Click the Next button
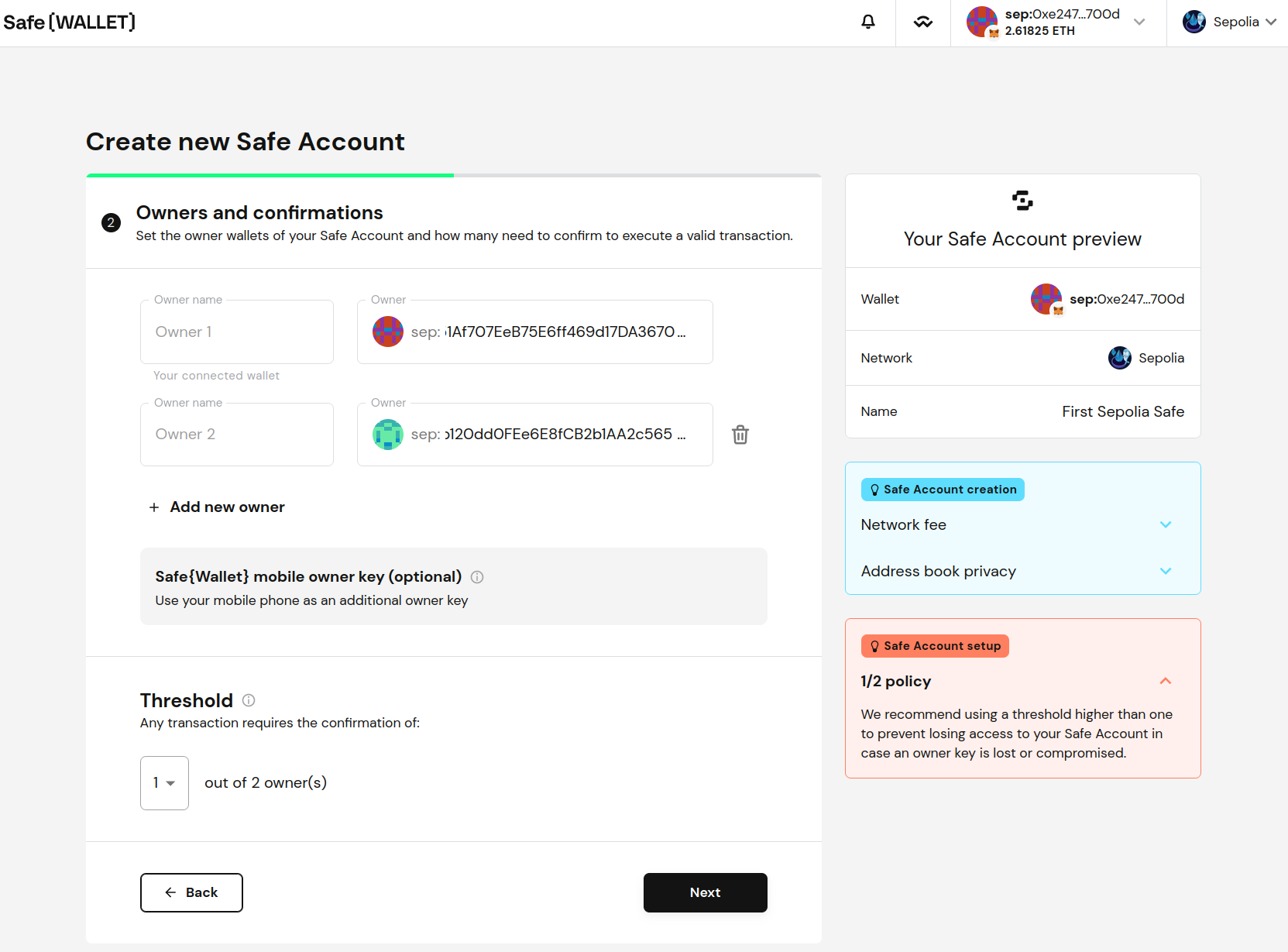Image resolution: width=1288 pixels, height=952 pixels. click(x=706, y=892)
